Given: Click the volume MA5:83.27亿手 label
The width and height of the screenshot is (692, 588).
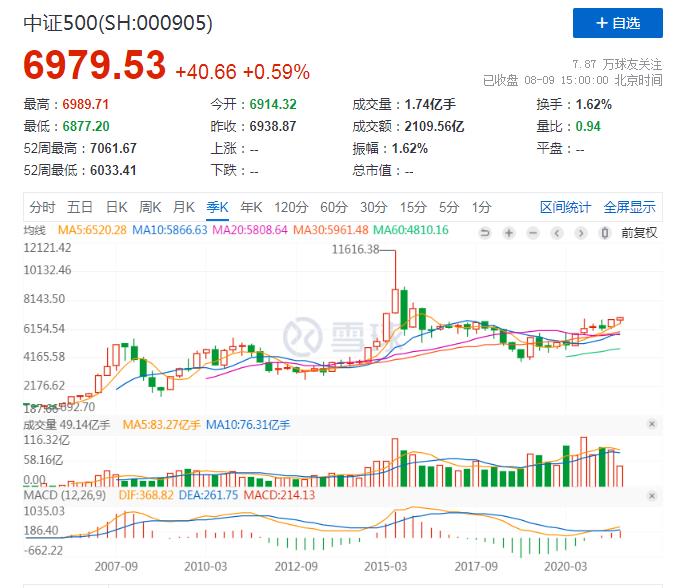Looking at the screenshot, I should click(161, 425).
